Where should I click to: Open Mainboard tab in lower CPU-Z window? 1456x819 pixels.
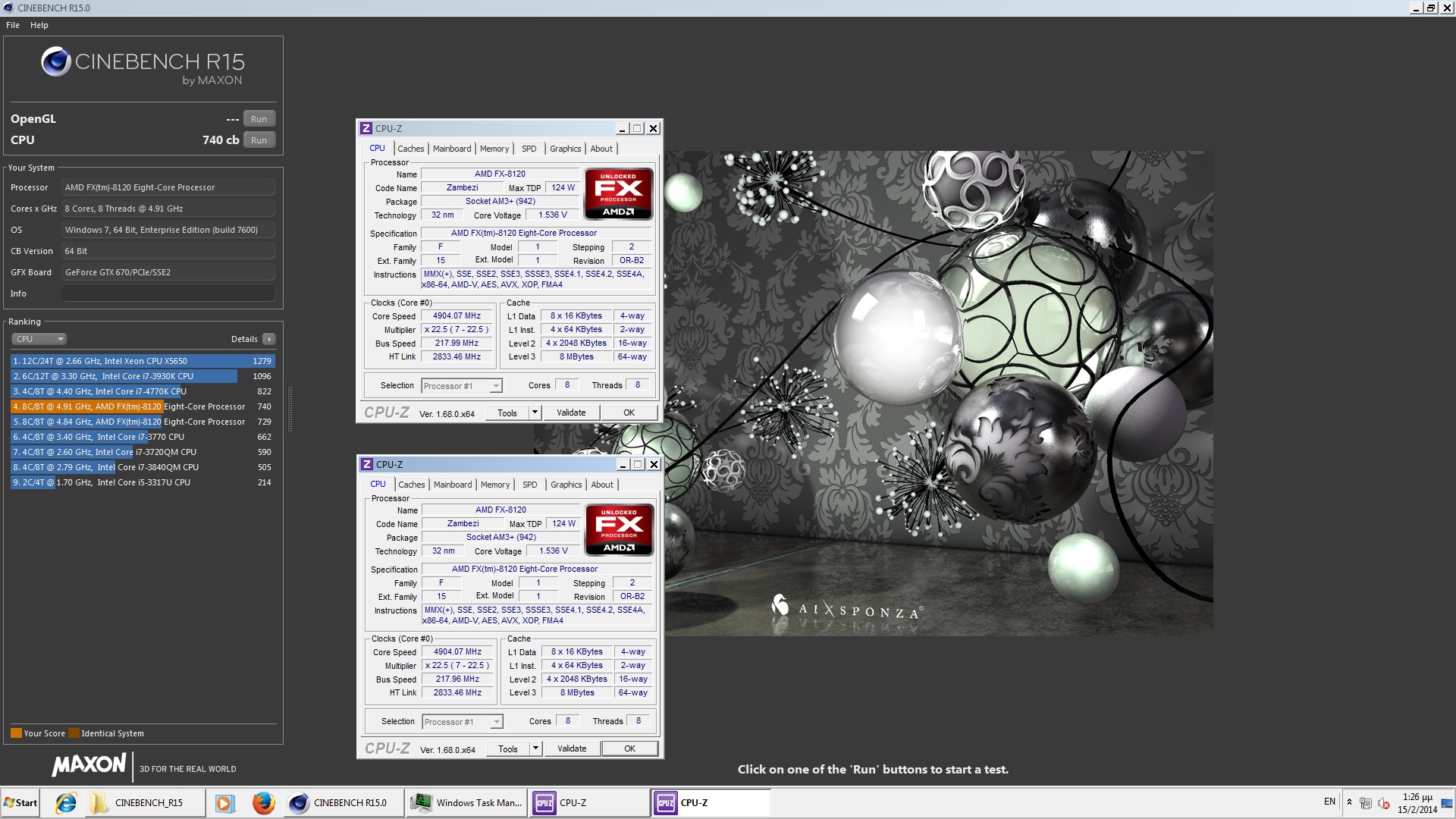(x=453, y=485)
